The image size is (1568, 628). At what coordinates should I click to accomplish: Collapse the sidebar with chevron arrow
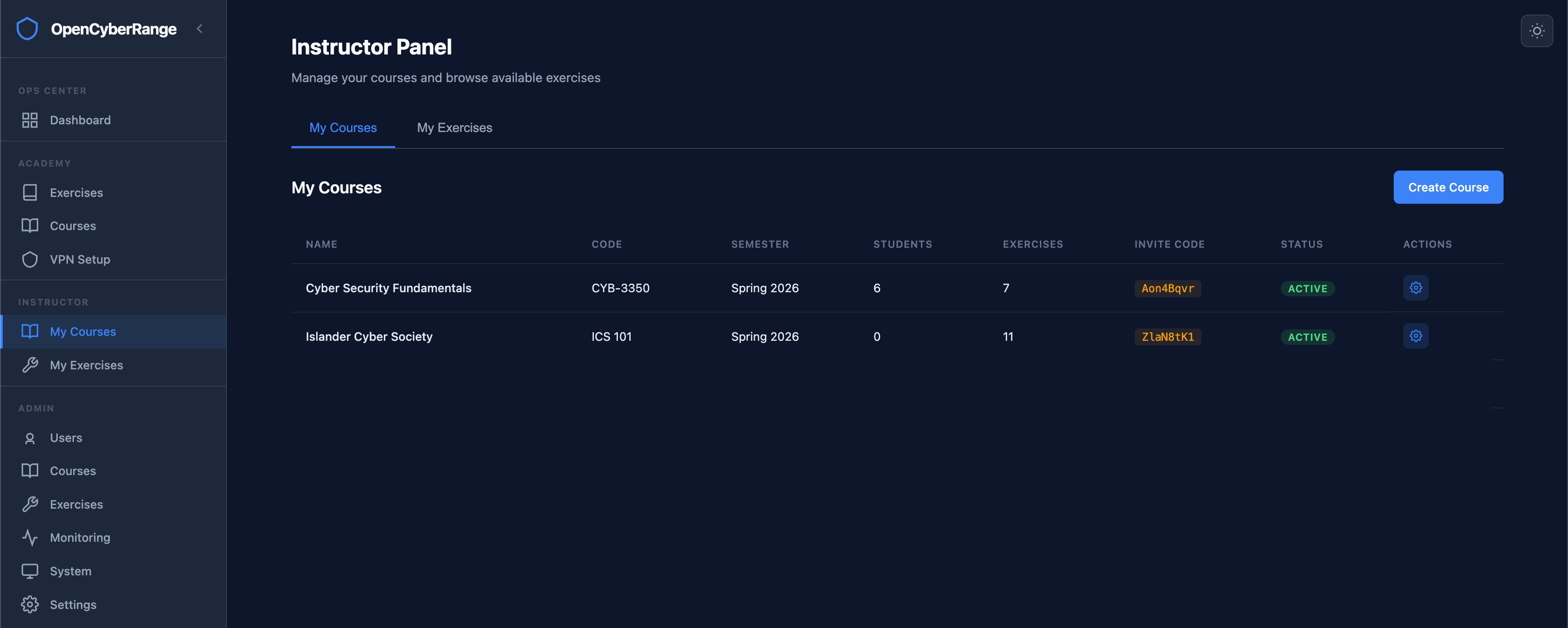199,29
